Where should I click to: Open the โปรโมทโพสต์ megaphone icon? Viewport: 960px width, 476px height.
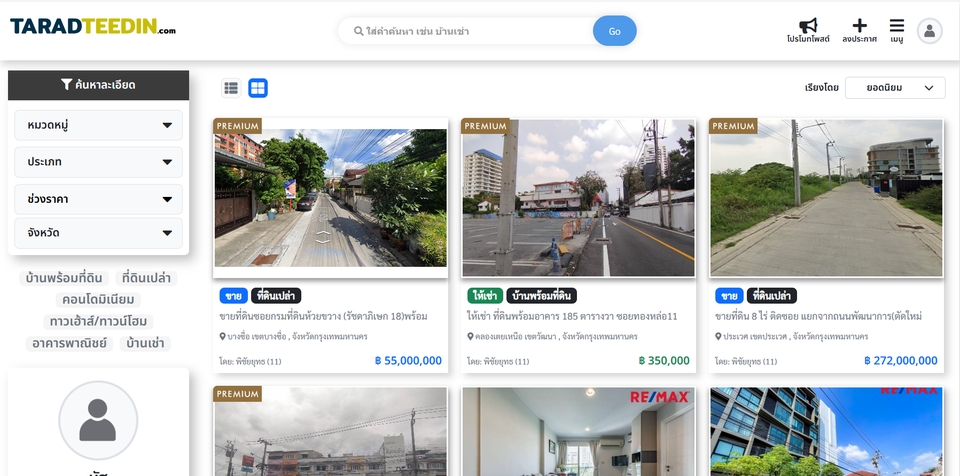(x=808, y=26)
